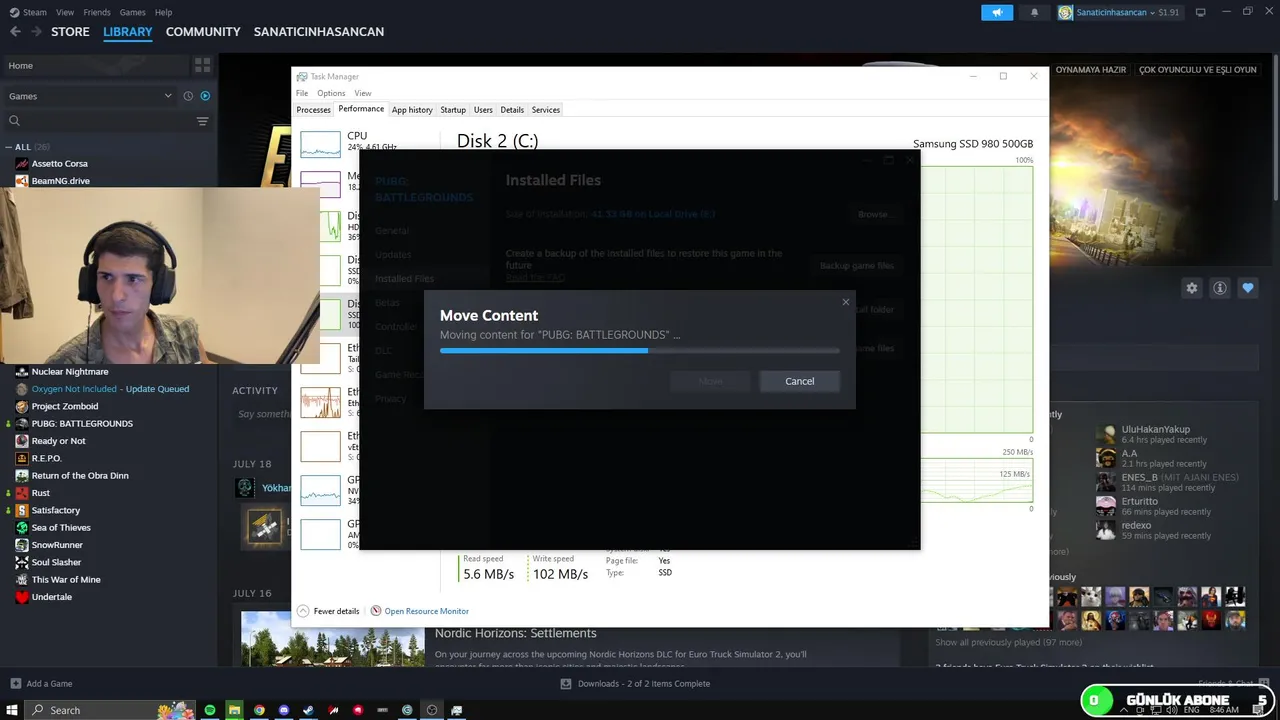
Task: Go forward with the Steam forward arrow
Action: point(37,32)
